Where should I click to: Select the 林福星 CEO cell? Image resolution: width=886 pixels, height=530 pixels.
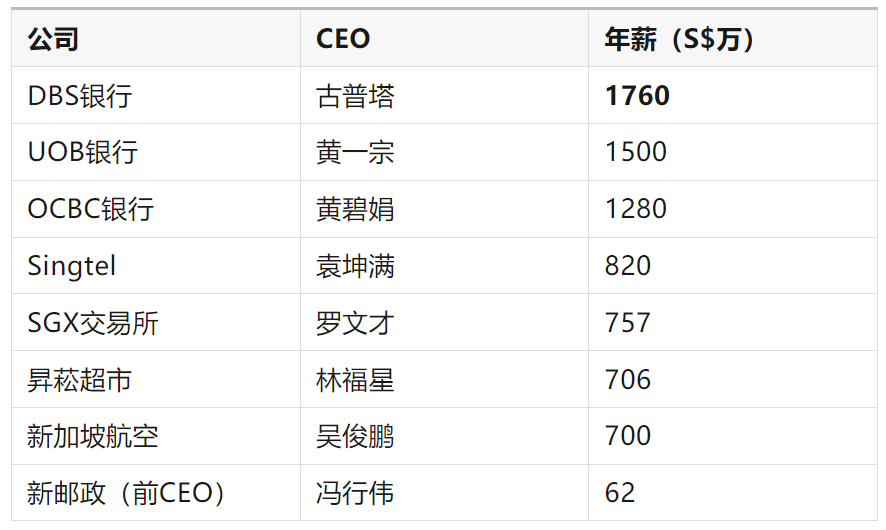point(444,380)
